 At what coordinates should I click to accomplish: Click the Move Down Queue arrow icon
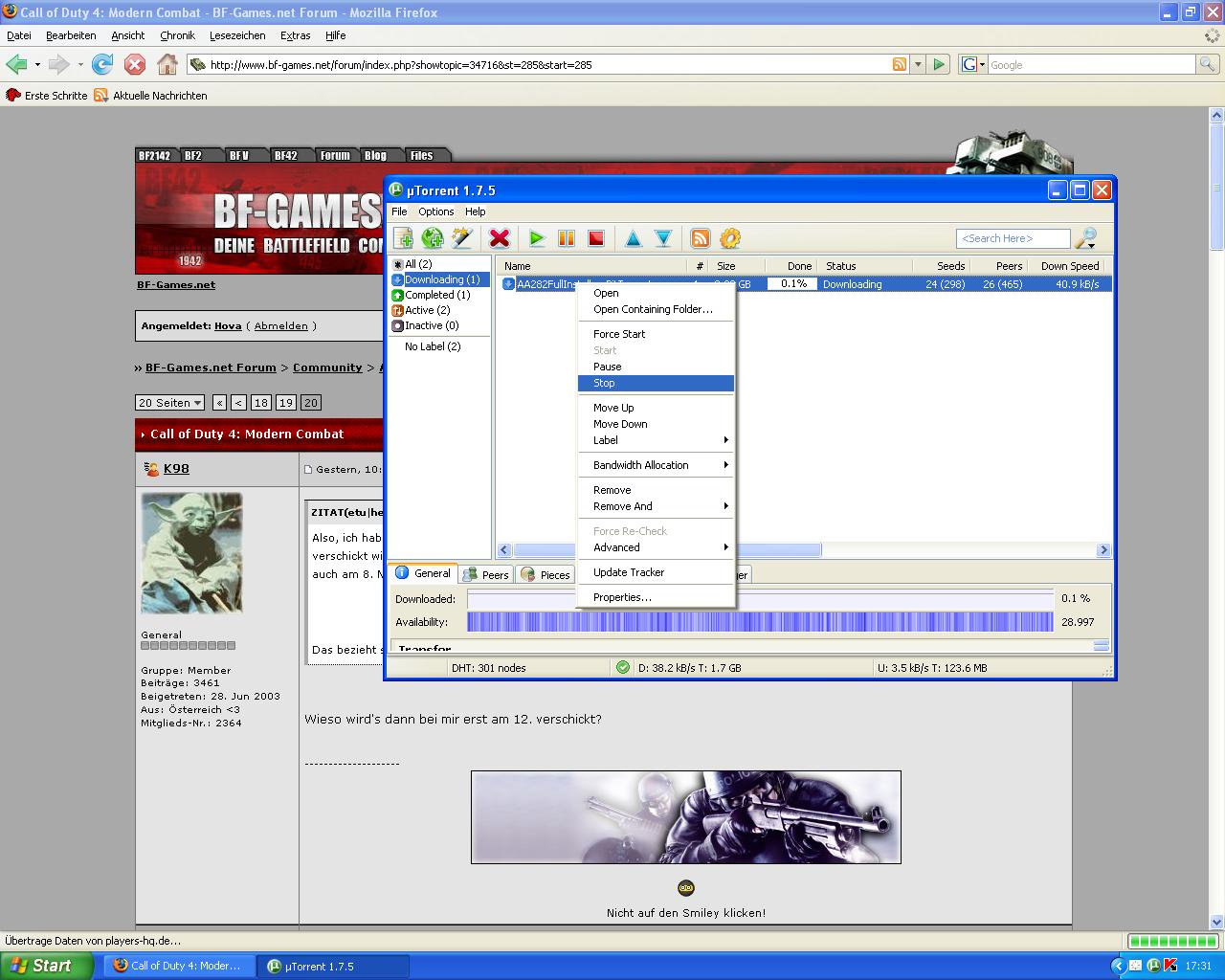coord(663,238)
